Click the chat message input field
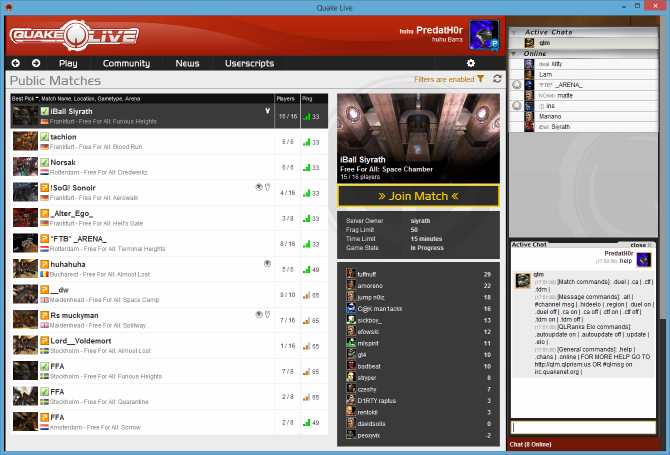This screenshot has width=670, height=455. [x=583, y=427]
